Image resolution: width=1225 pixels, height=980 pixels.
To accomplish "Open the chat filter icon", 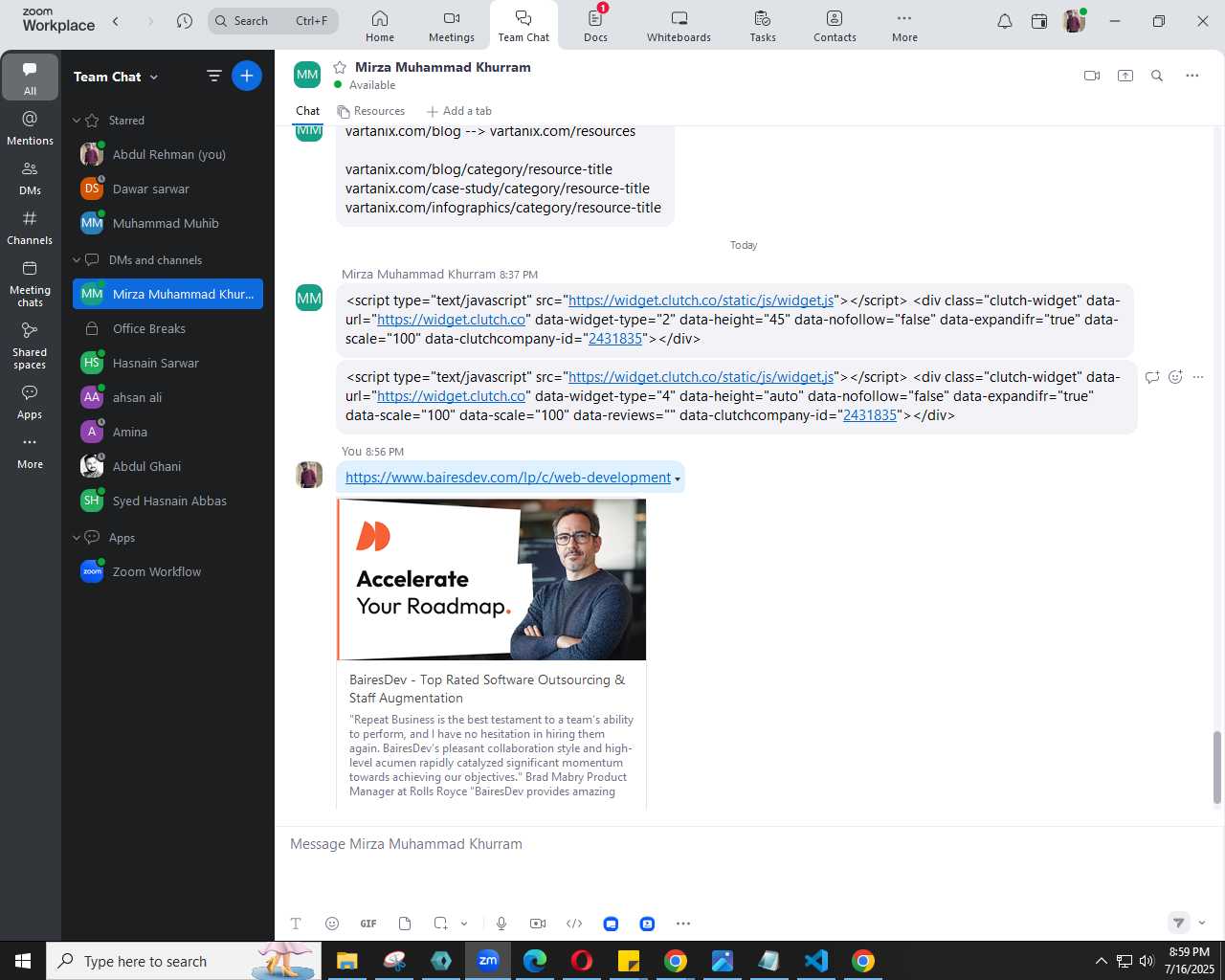I will click(214, 76).
